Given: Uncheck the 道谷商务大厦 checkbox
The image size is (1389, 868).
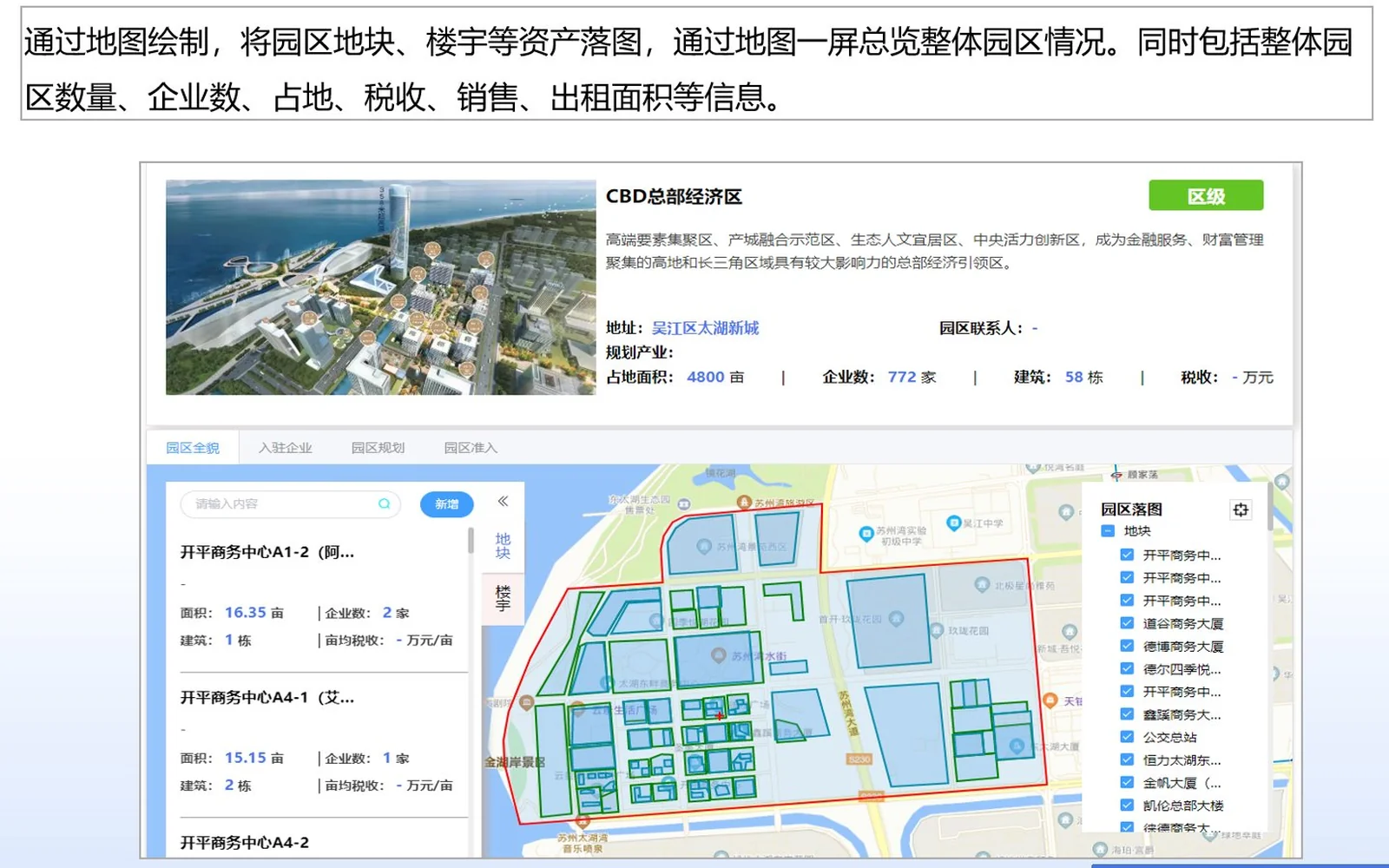Looking at the screenshot, I should click(x=1127, y=623).
